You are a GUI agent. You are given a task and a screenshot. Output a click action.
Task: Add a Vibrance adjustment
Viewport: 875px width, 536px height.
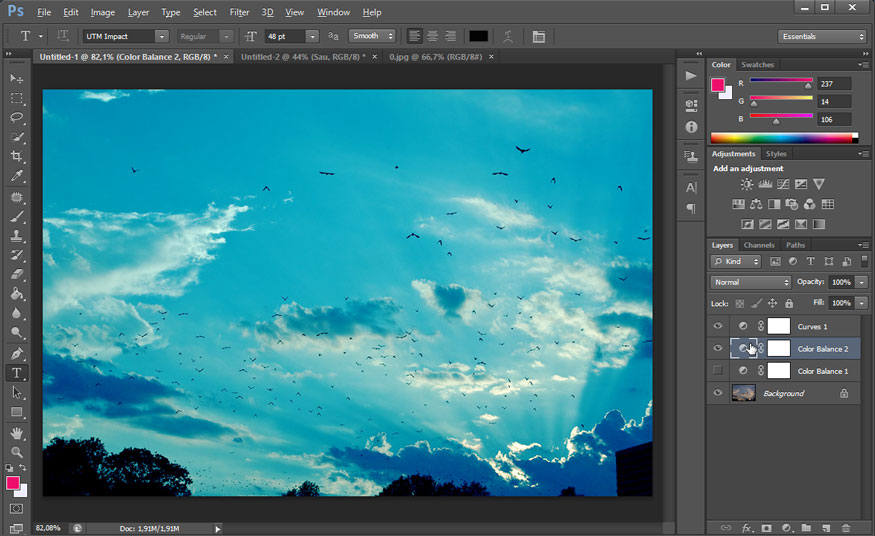click(x=819, y=184)
